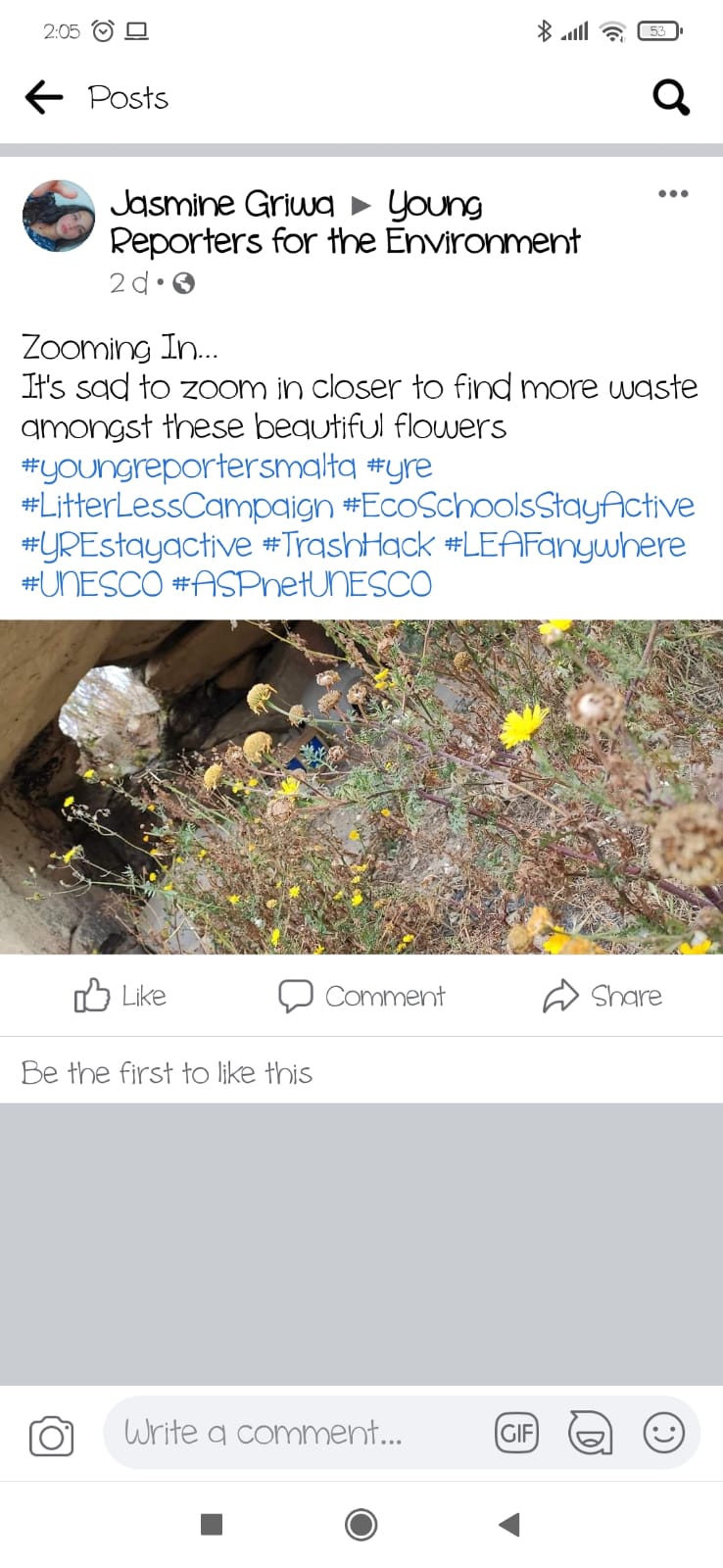
Task: Go back using the arrow icon
Action: (x=43, y=97)
